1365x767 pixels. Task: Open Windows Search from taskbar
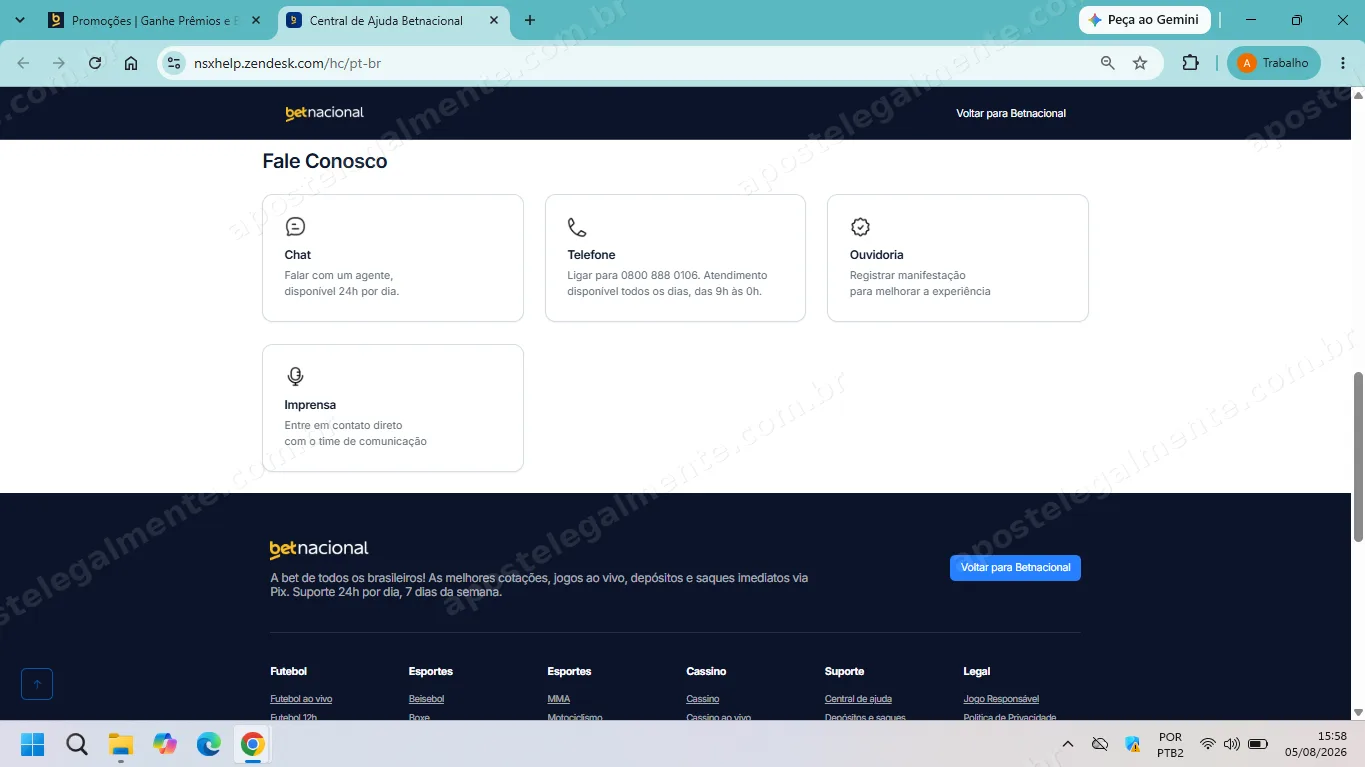click(77, 744)
